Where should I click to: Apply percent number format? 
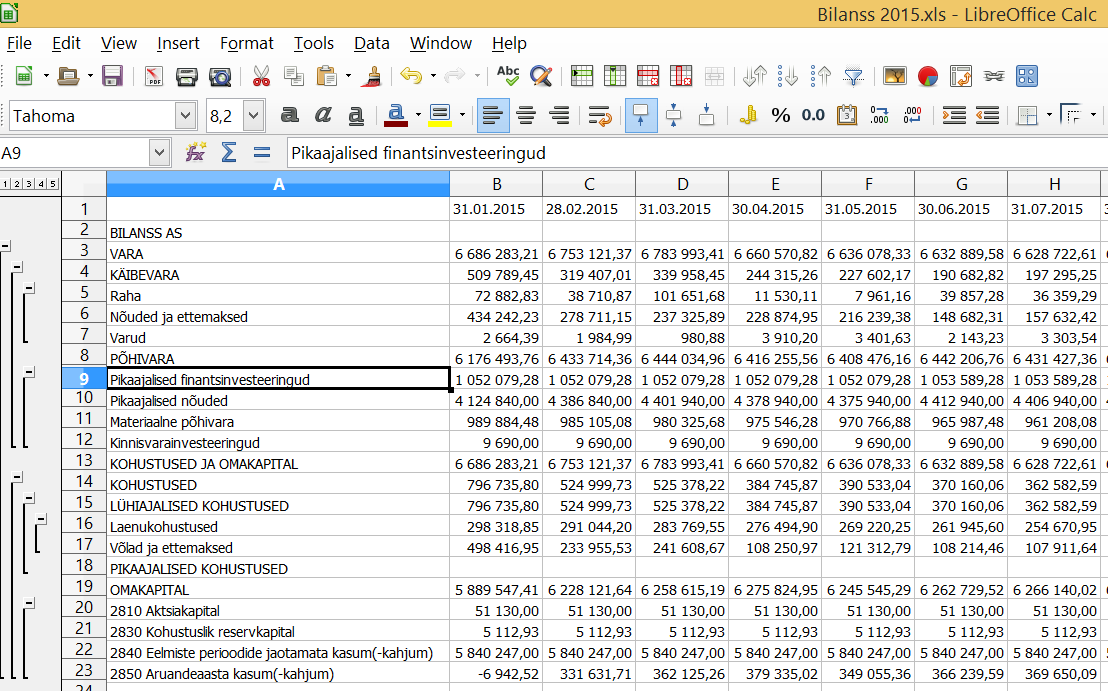click(780, 115)
